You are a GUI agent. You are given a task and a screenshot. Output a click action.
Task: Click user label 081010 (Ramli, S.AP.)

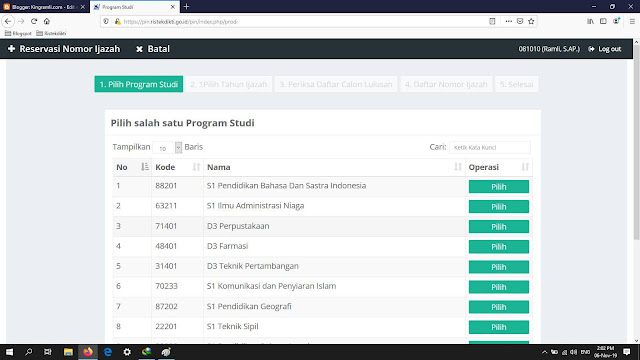(x=549, y=49)
